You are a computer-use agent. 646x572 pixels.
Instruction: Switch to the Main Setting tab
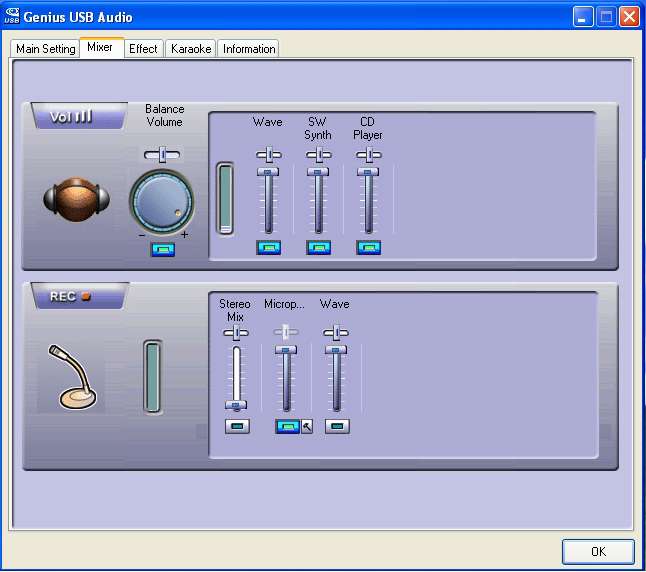[x=45, y=49]
